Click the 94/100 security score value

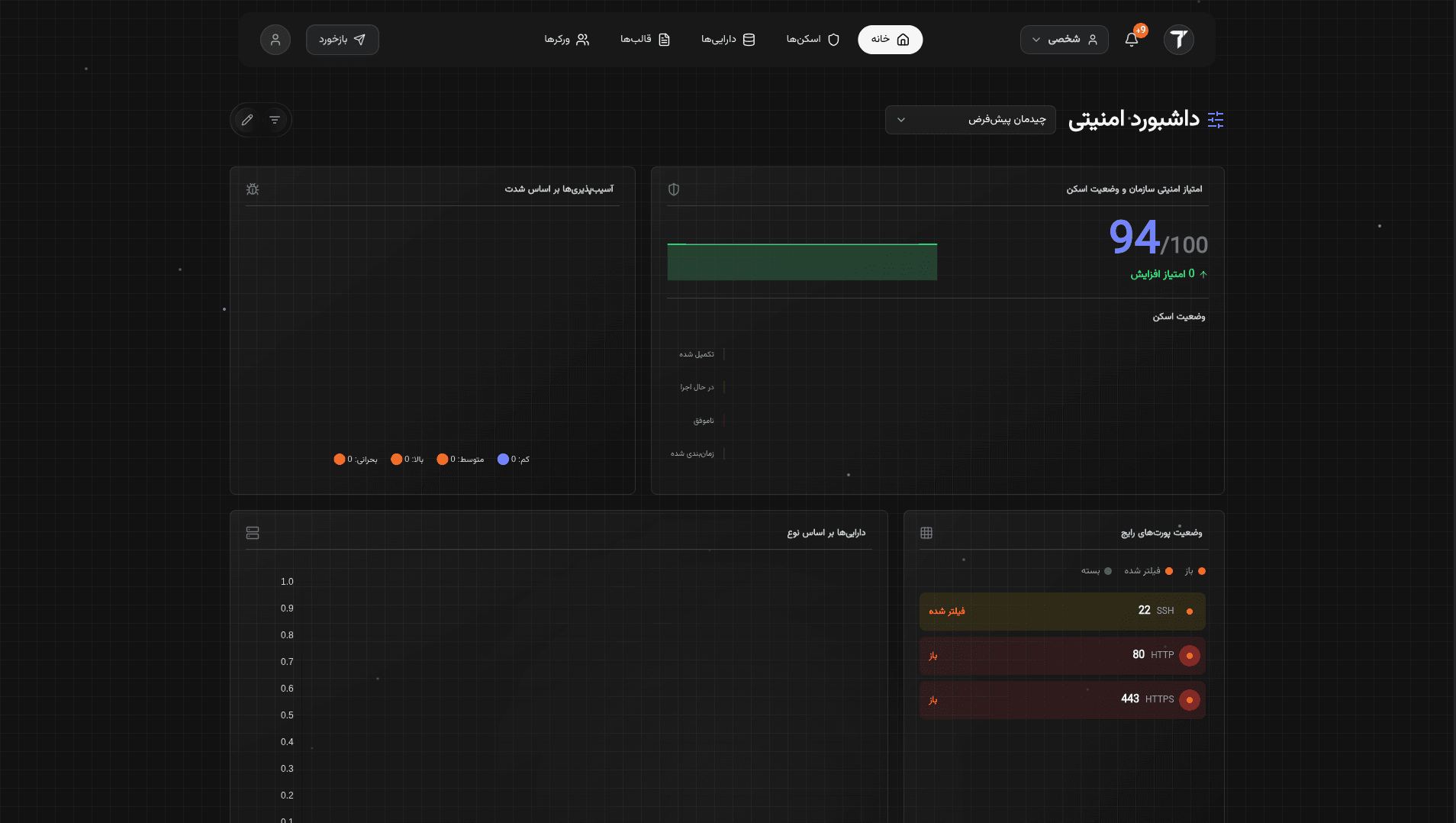[1158, 238]
